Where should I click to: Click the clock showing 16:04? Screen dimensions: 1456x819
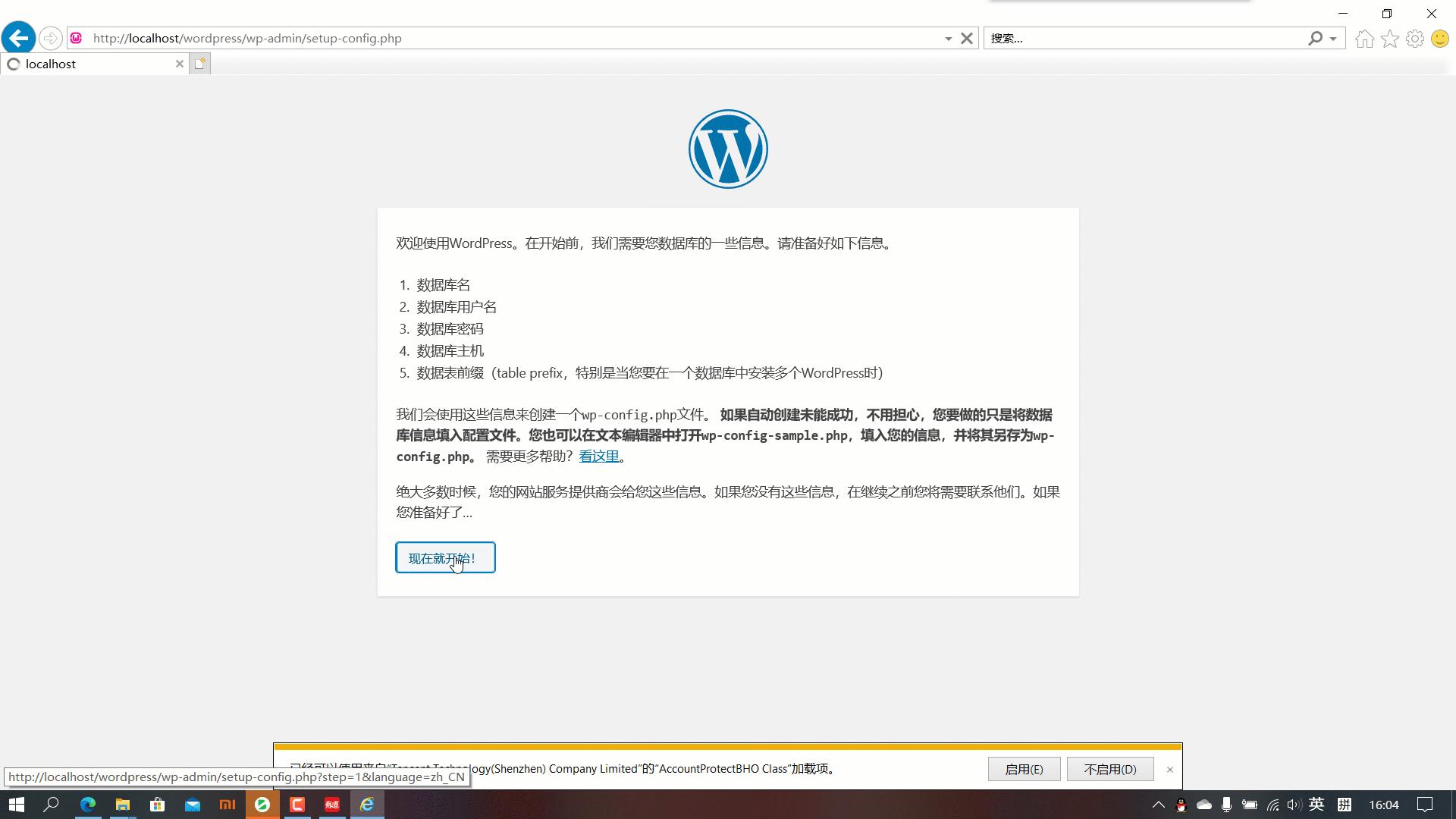click(x=1384, y=805)
